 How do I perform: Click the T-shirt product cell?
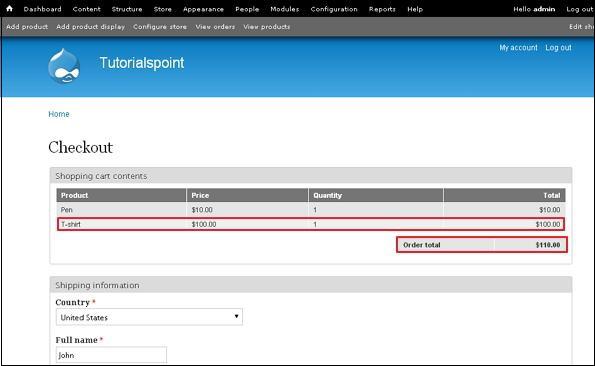71,224
